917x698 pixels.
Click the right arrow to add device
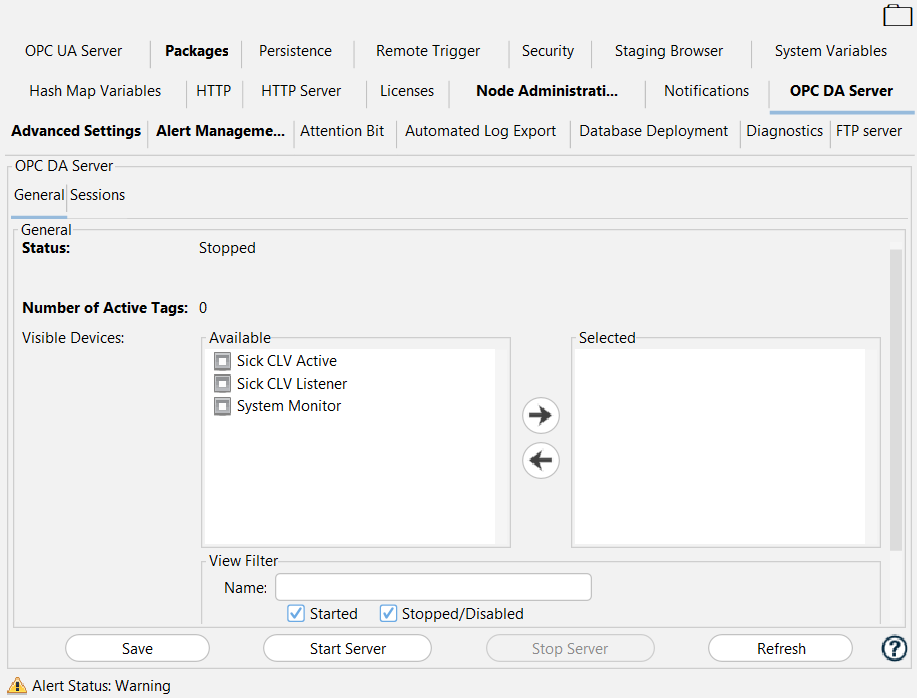point(541,416)
